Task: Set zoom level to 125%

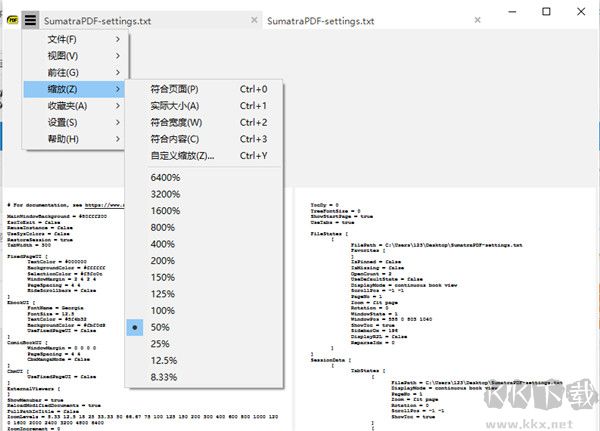Action: (x=204, y=294)
